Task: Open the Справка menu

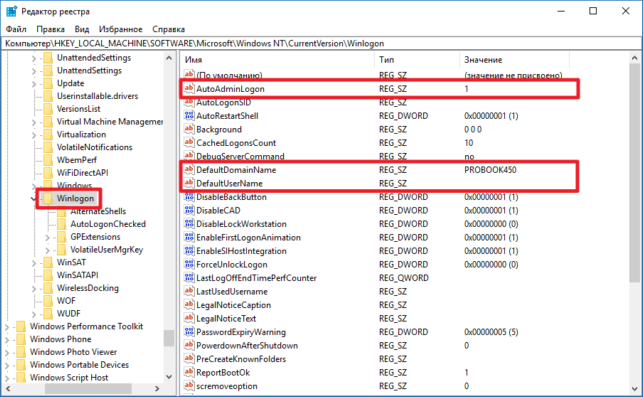Action: (169, 29)
